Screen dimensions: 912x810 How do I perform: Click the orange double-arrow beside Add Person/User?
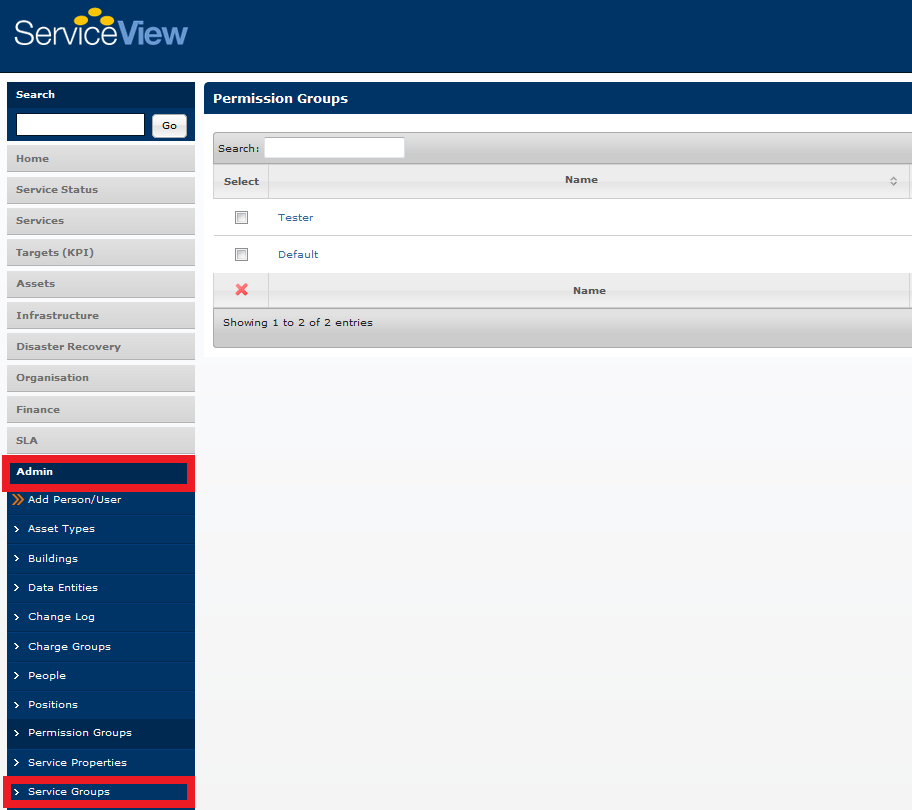[18, 499]
